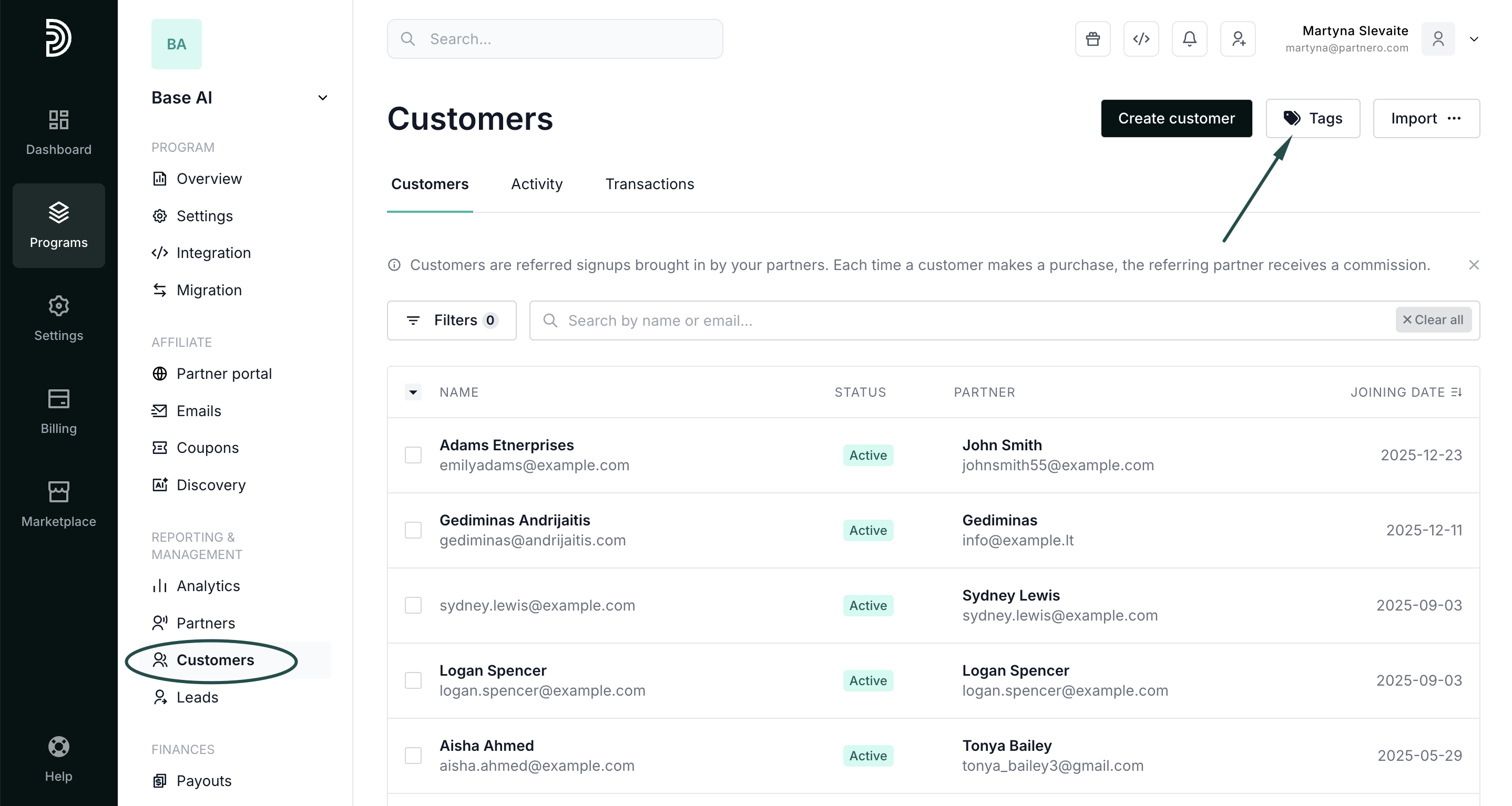Select the Logan Spencer customer checkbox
Viewport: 1512px width, 806px height.
pyautogui.click(x=413, y=680)
